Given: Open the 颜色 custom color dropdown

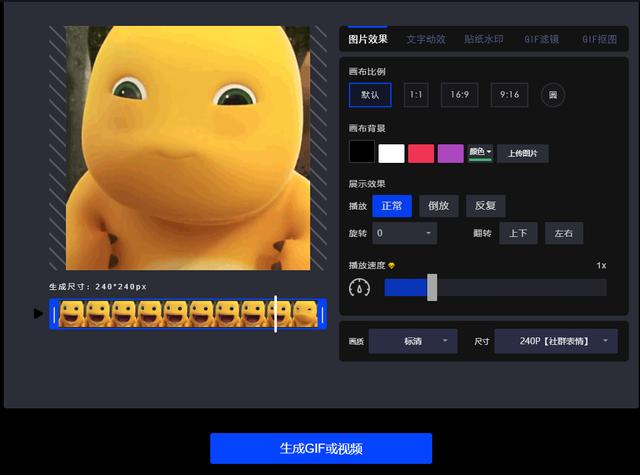Looking at the screenshot, I should tap(480, 153).
